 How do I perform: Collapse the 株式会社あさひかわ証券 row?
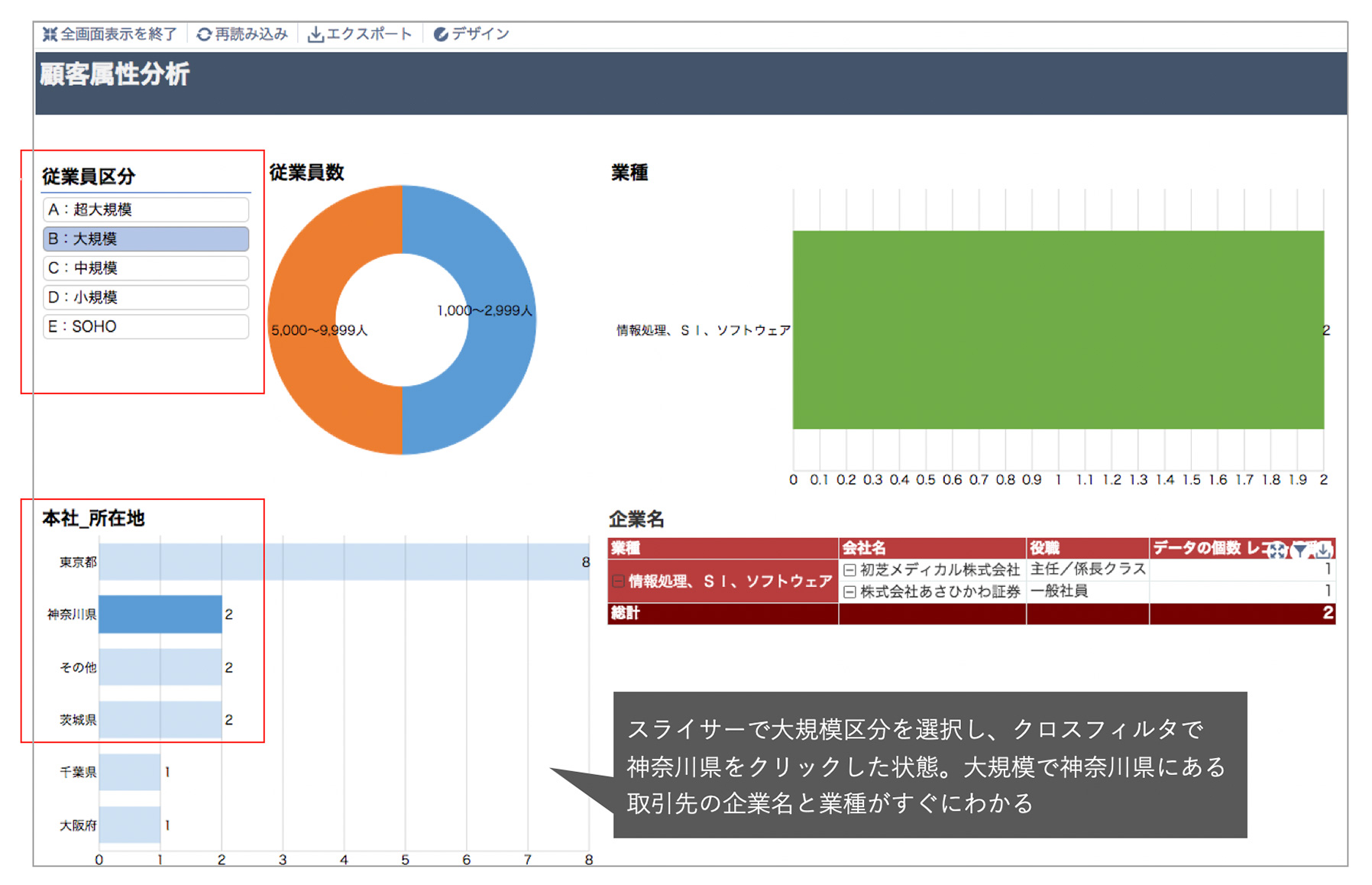click(849, 592)
